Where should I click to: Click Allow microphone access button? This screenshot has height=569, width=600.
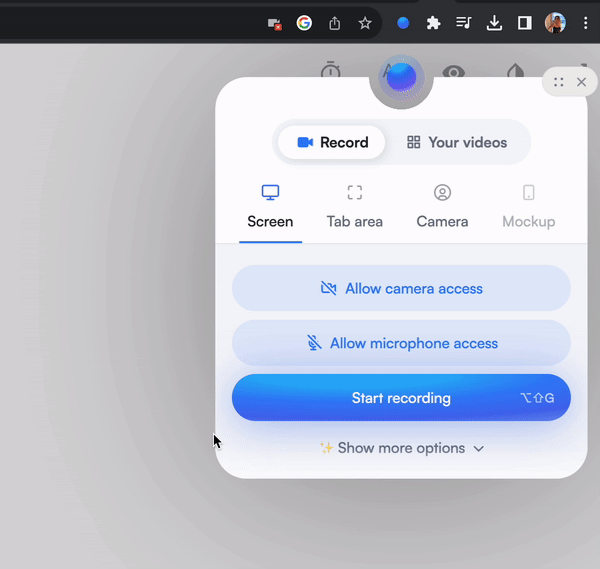[401, 343]
